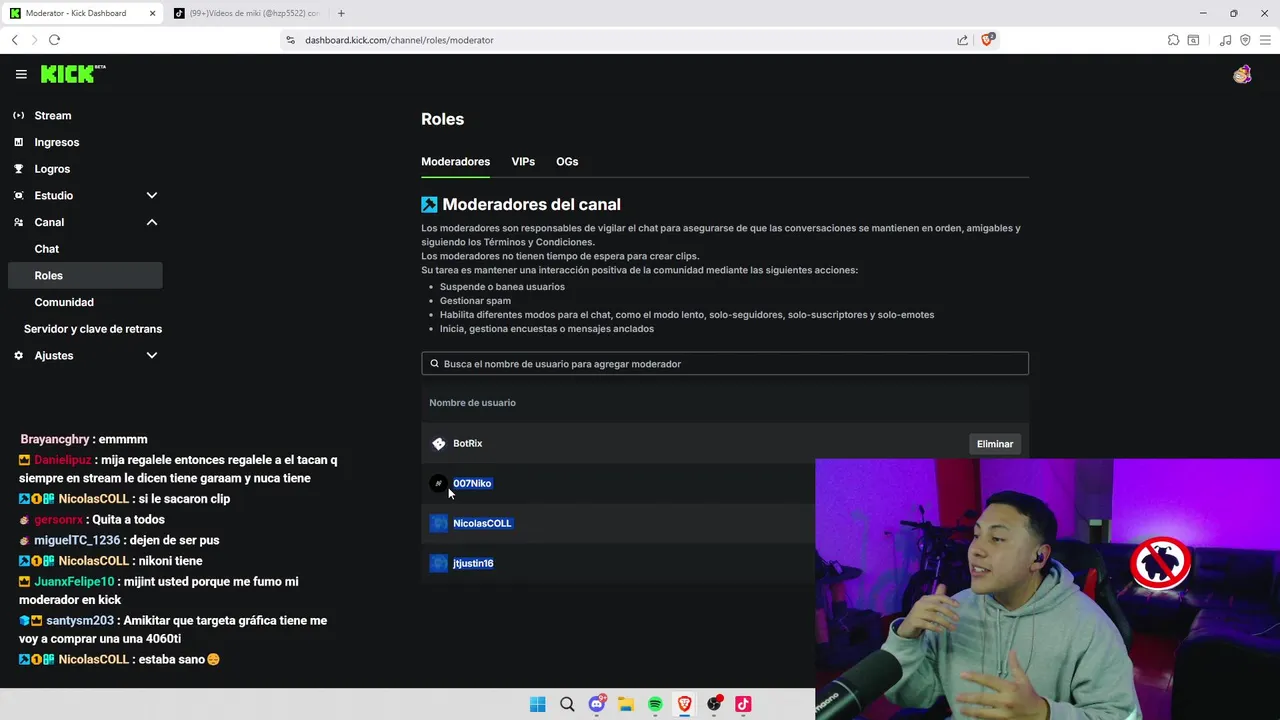Open Discord from the taskbar
Image resolution: width=1280 pixels, height=720 pixels.
coord(597,704)
